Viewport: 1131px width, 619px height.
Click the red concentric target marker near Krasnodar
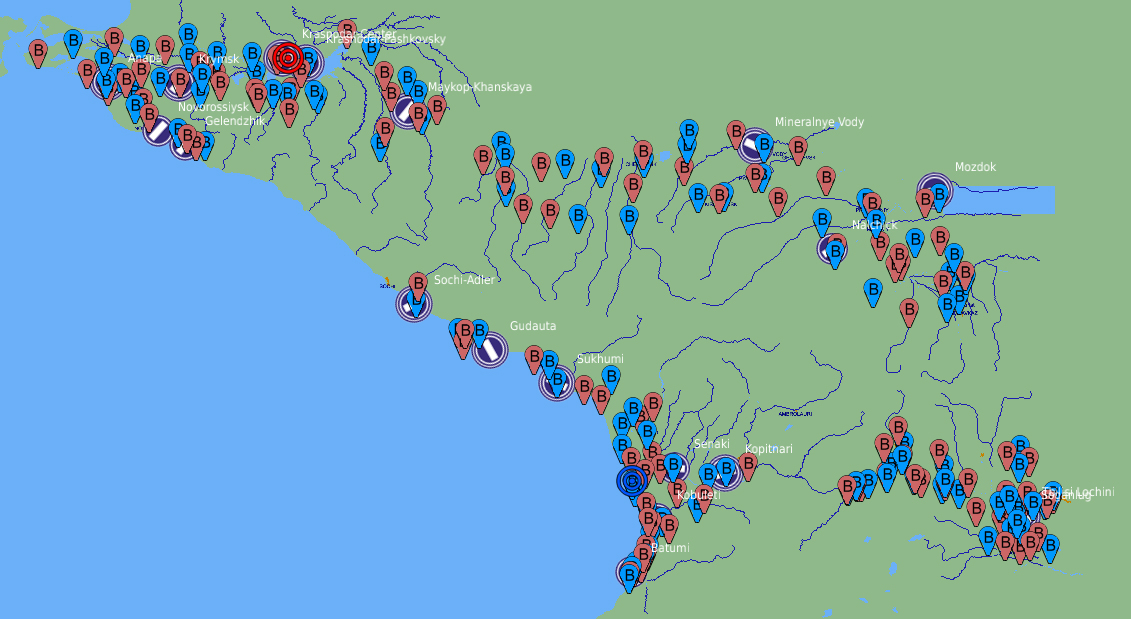click(287, 58)
